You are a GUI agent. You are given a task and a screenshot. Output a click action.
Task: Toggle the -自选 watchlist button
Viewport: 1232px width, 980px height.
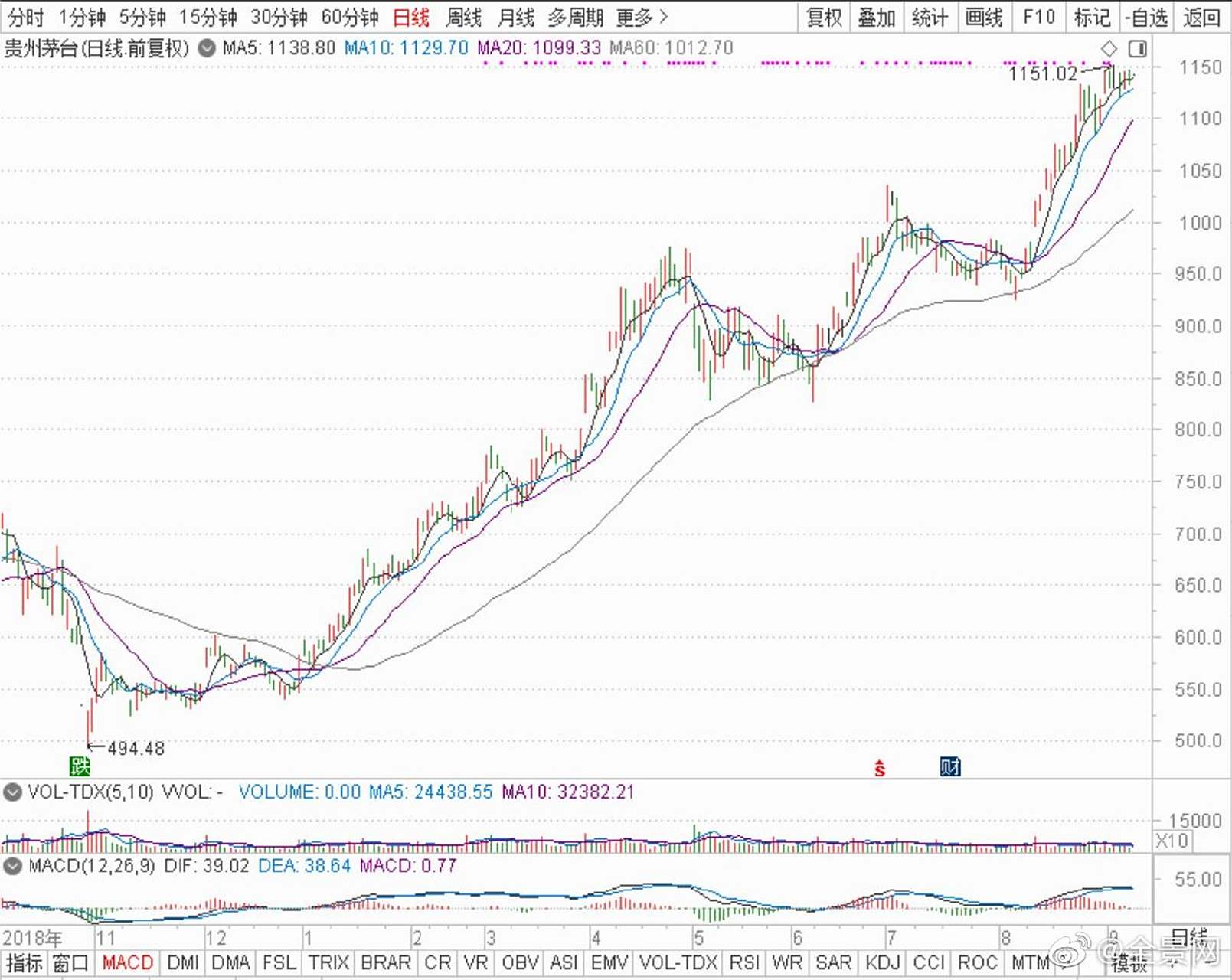[x=1146, y=17]
